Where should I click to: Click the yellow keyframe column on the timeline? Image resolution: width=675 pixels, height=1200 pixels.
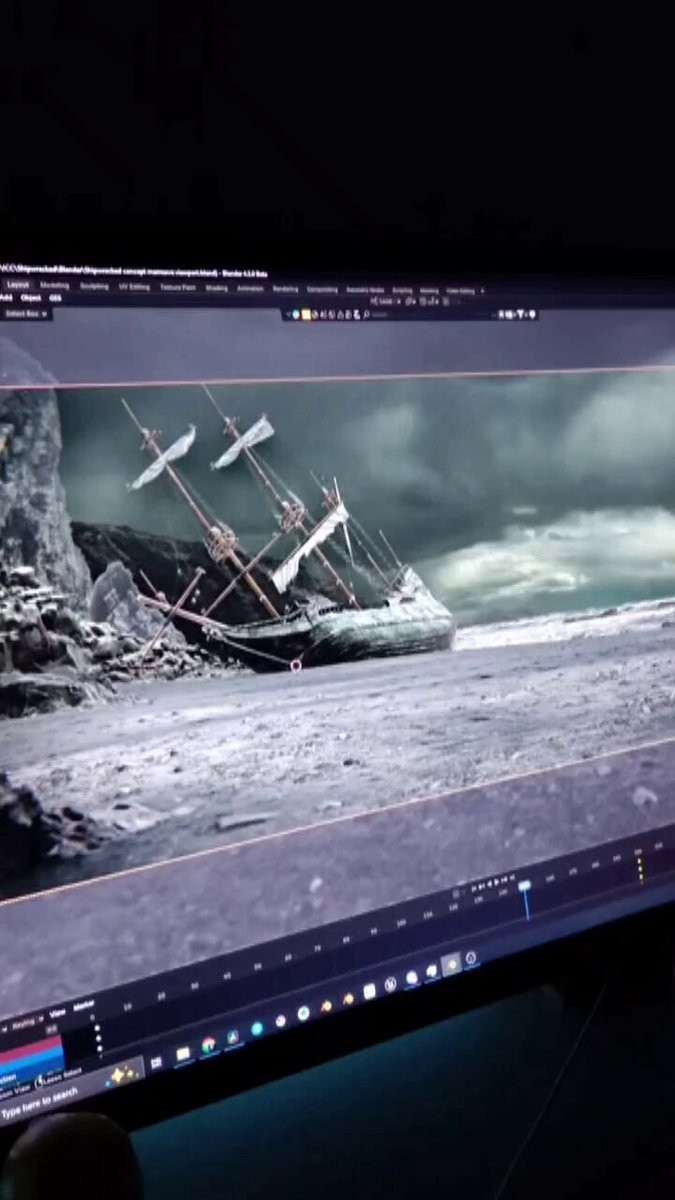[640, 869]
